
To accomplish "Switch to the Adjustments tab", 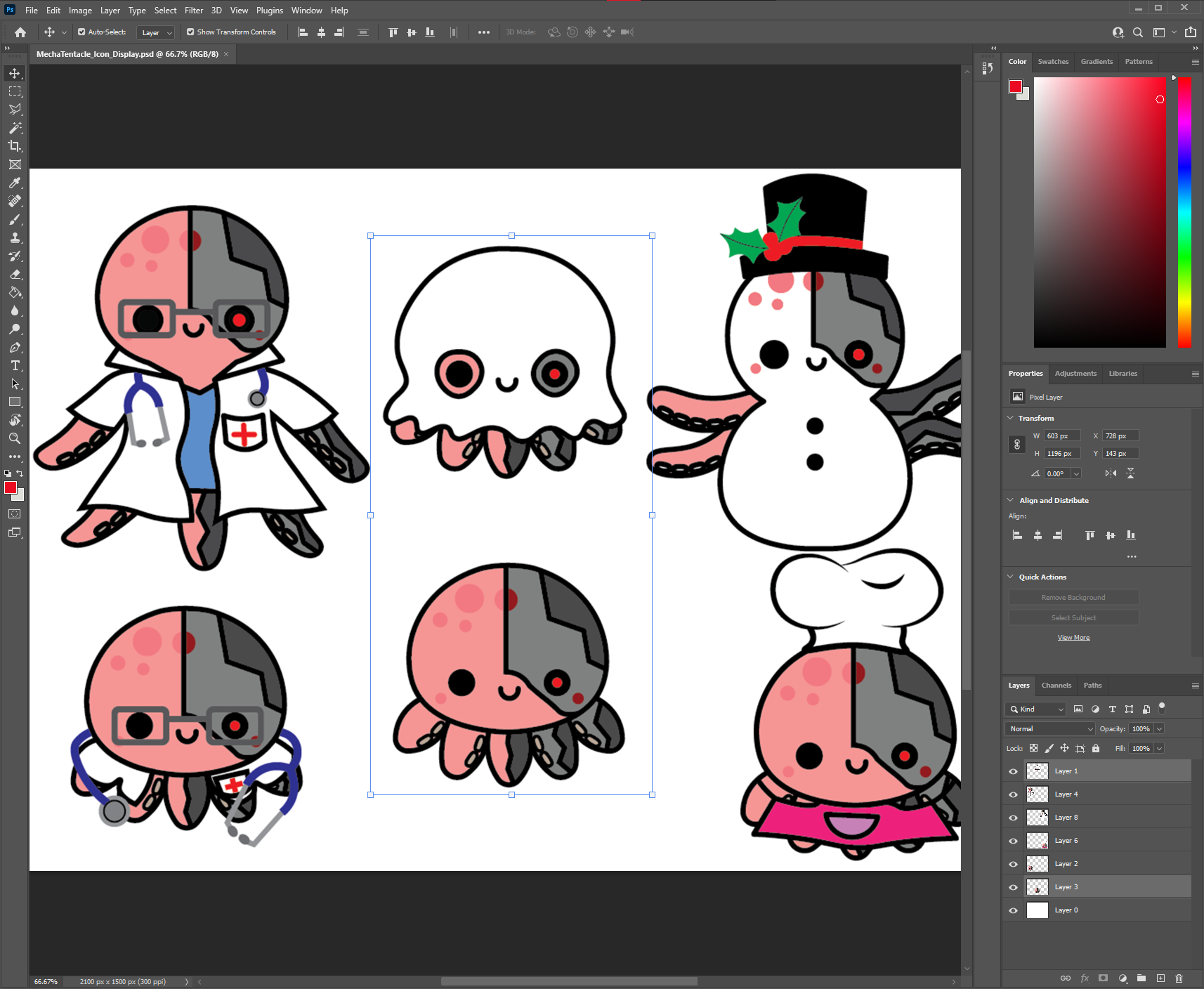I will point(1075,374).
